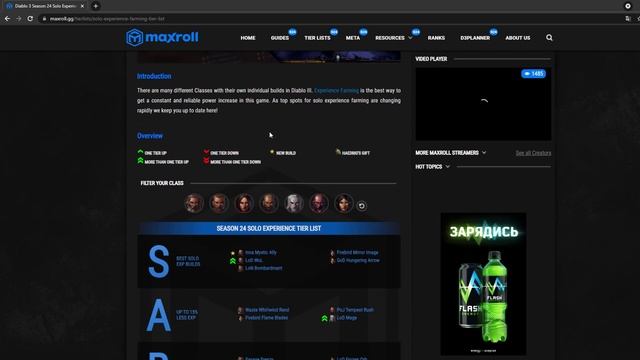Filter by Barbarian class portrait
Image resolution: width=640 pixels, height=360 pixels.
[194, 203]
